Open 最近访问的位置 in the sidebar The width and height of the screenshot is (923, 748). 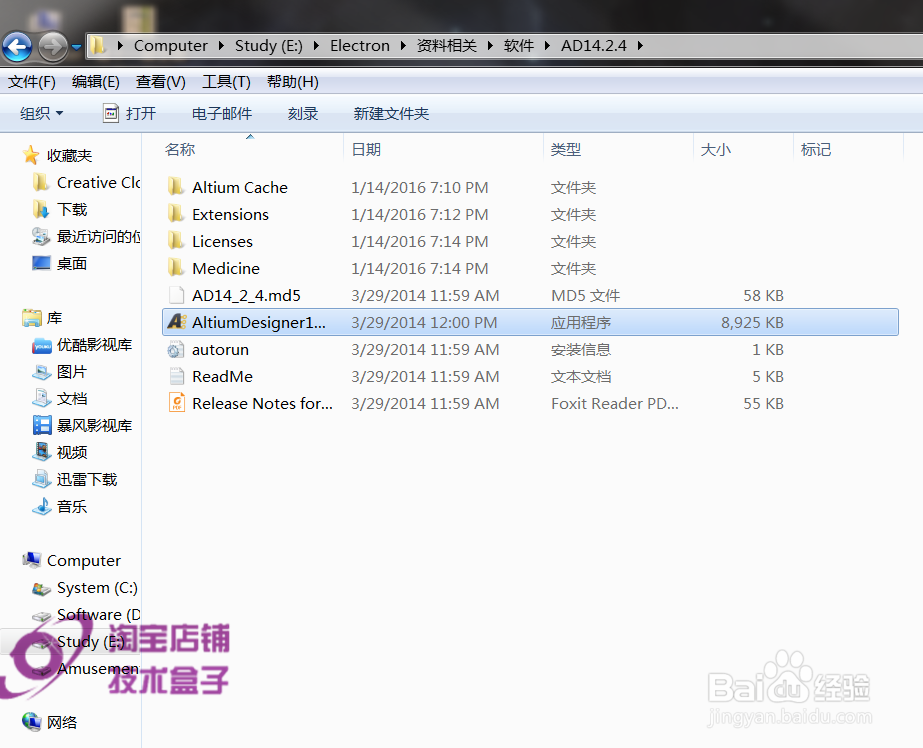coord(87,237)
